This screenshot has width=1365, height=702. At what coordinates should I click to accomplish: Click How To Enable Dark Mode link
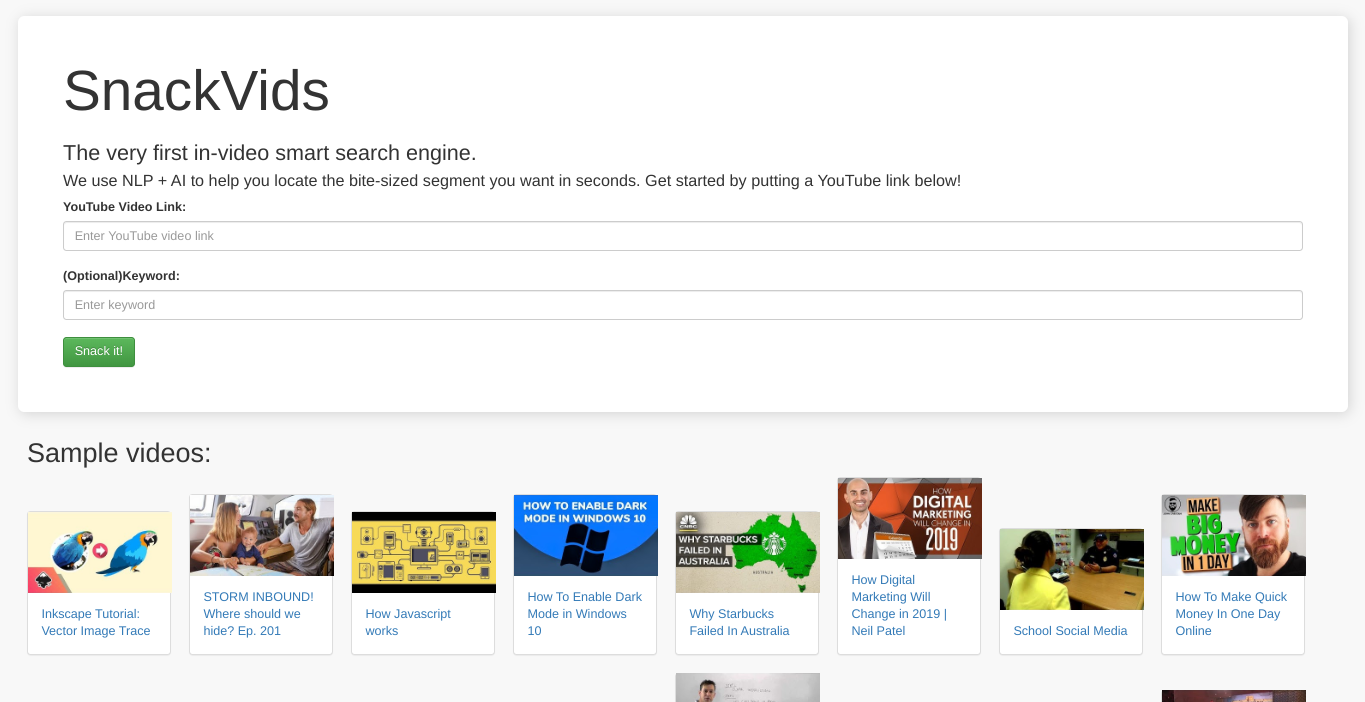pos(585,614)
